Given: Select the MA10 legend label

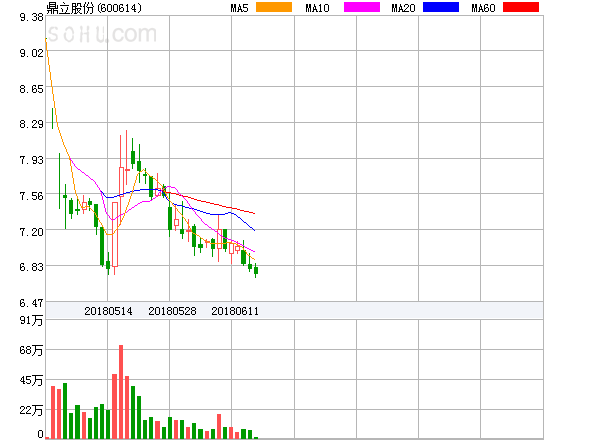Looking at the screenshot, I should (x=317, y=8).
